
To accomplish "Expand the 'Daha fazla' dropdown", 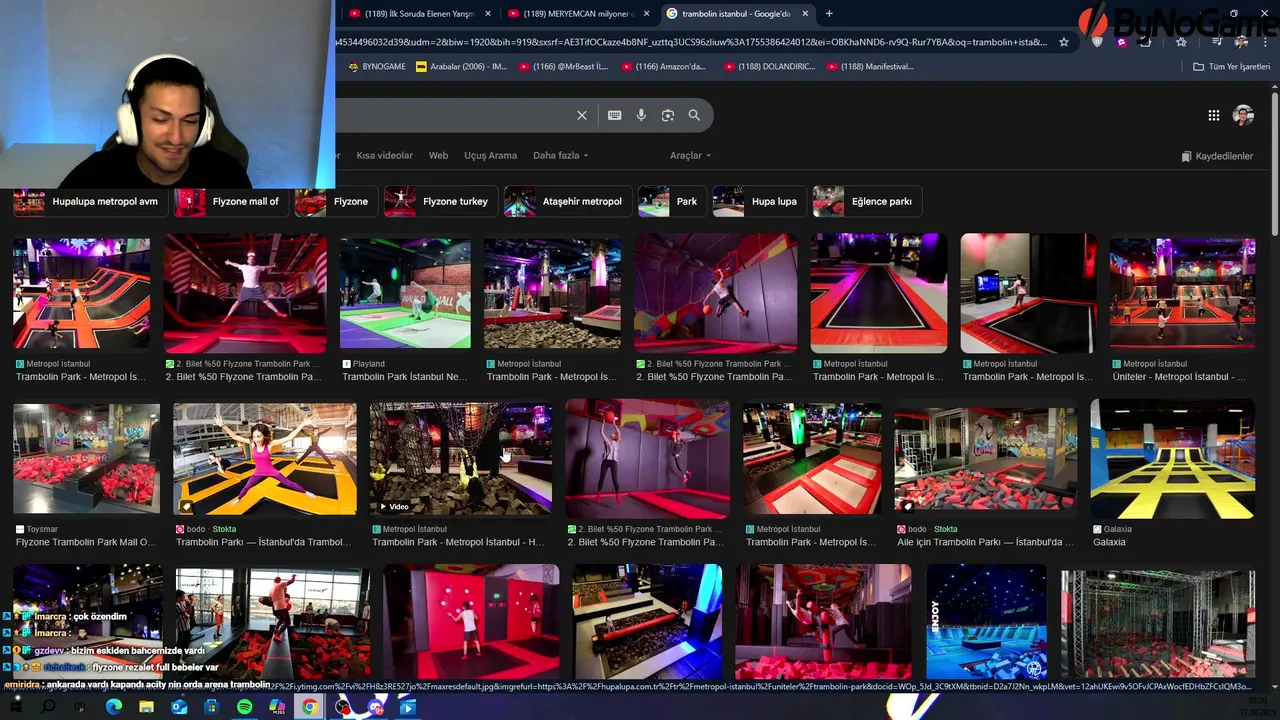I will tap(560, 156).
